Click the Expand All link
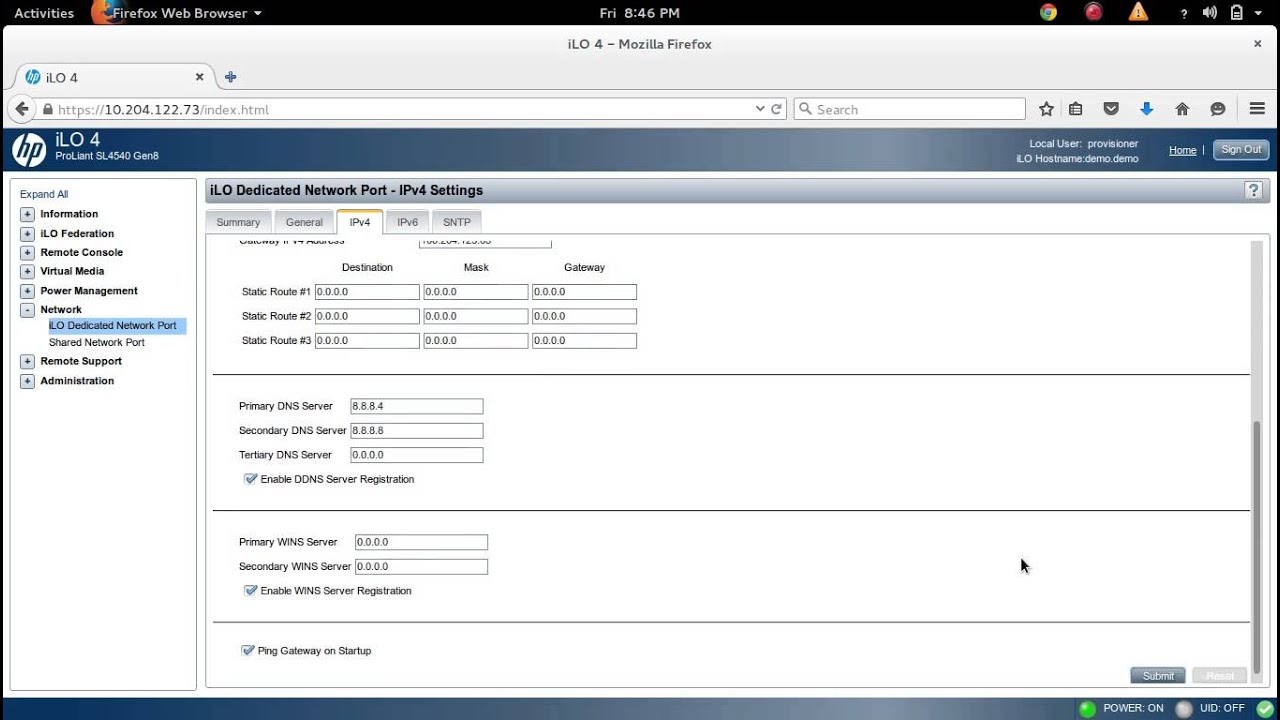Image resolution: width=1280 pixels, height=720 pixels. click(x=44, y=194)
